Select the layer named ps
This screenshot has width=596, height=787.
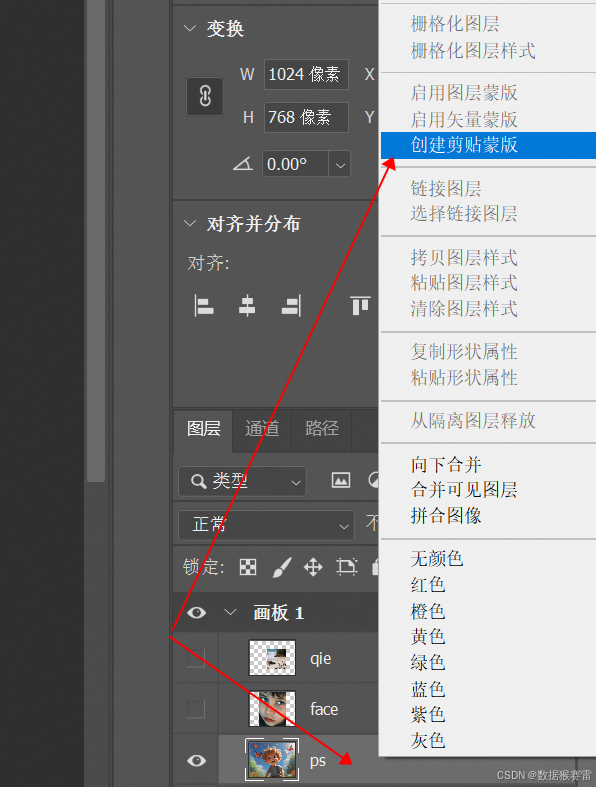[x=317, y=761]
